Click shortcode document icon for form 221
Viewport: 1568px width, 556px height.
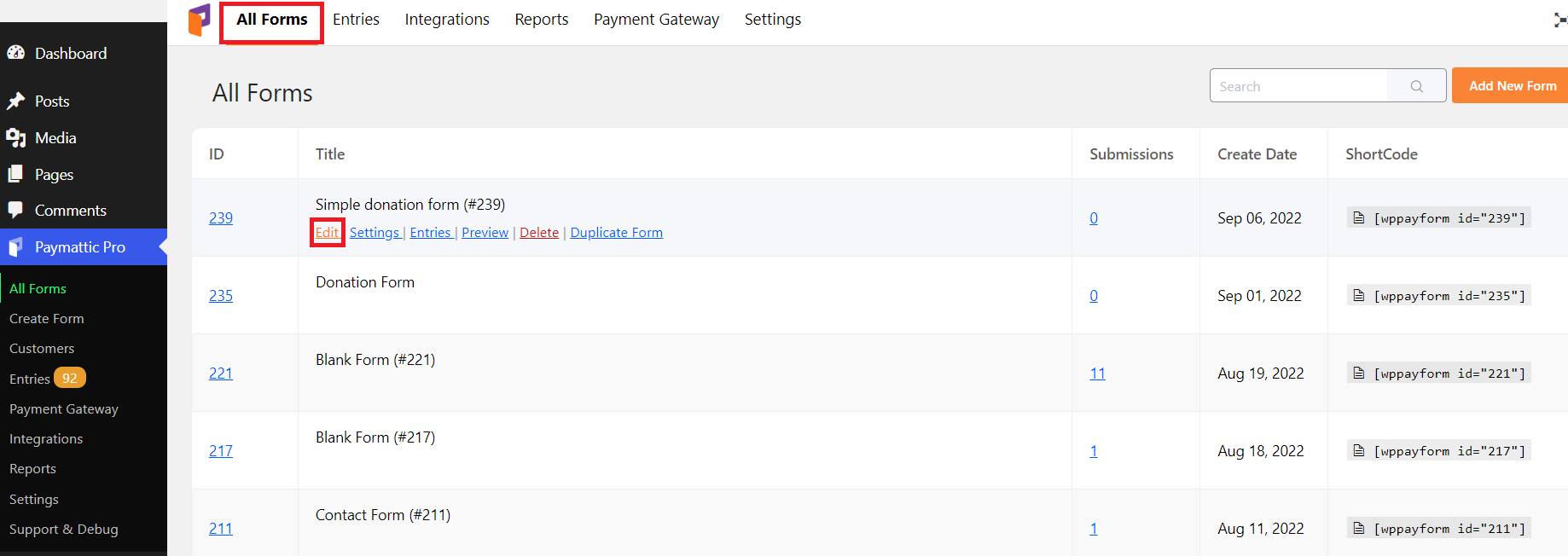pos(1359,374)
